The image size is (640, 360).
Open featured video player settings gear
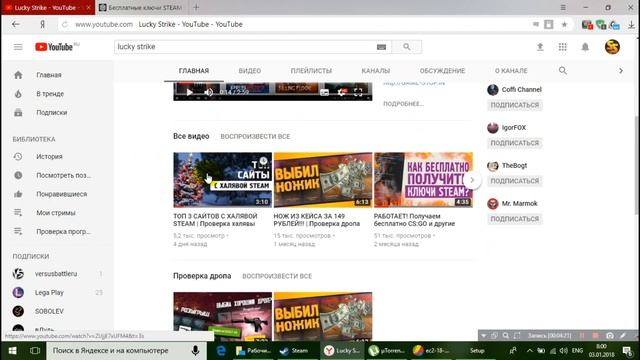(x=342, y=93)
